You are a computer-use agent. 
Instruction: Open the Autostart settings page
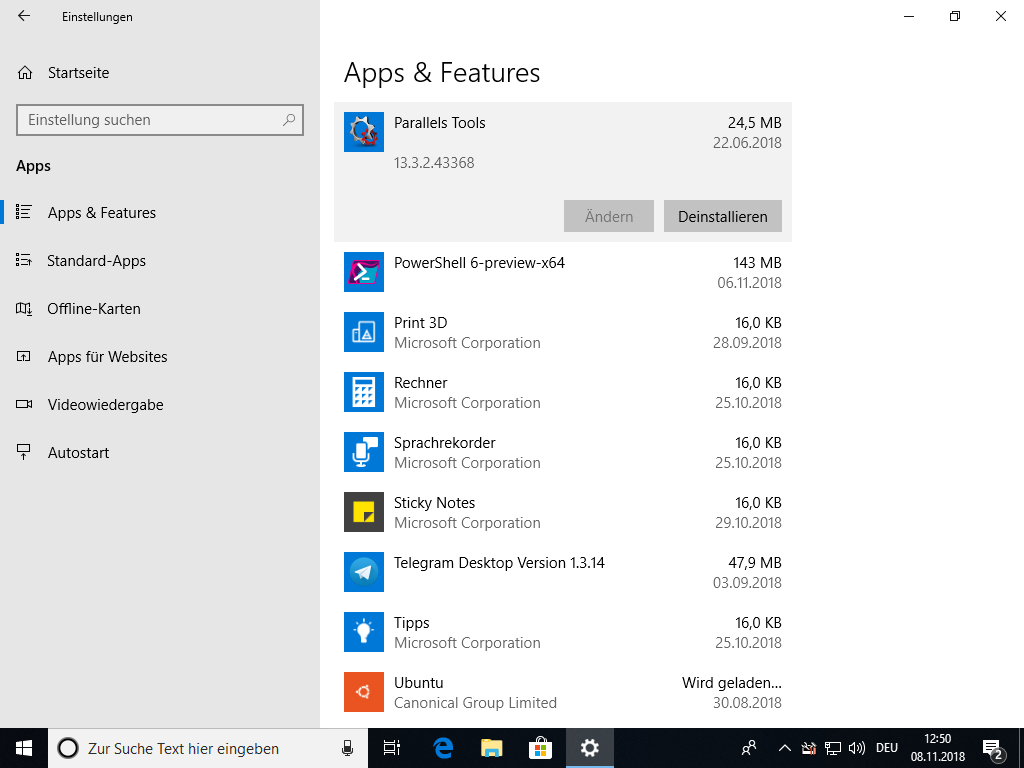tap(78, 453)
